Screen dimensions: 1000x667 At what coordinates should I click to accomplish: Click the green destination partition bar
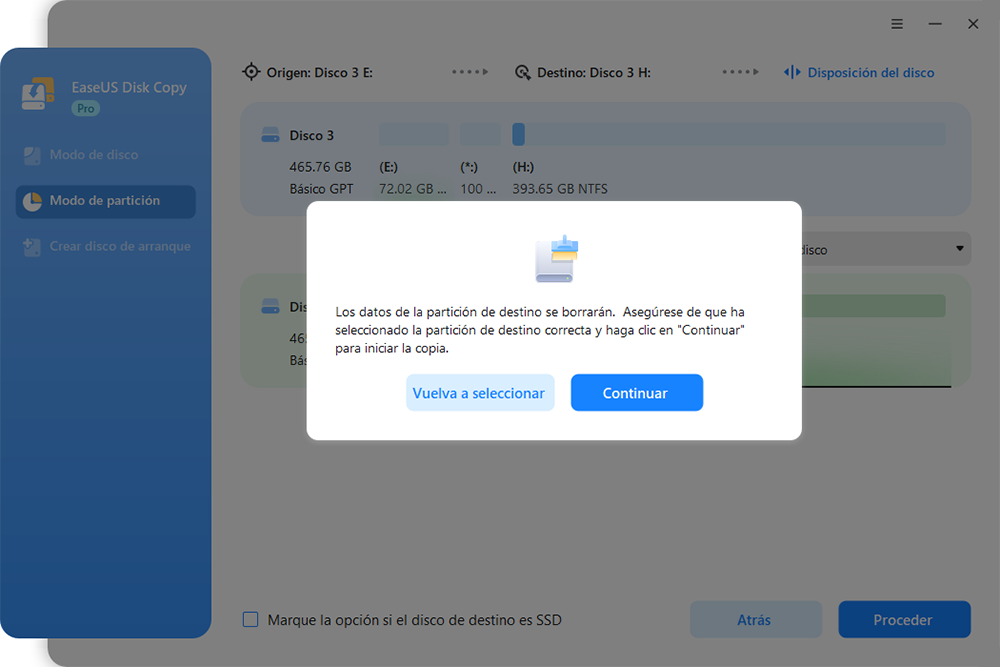(873, 306)
